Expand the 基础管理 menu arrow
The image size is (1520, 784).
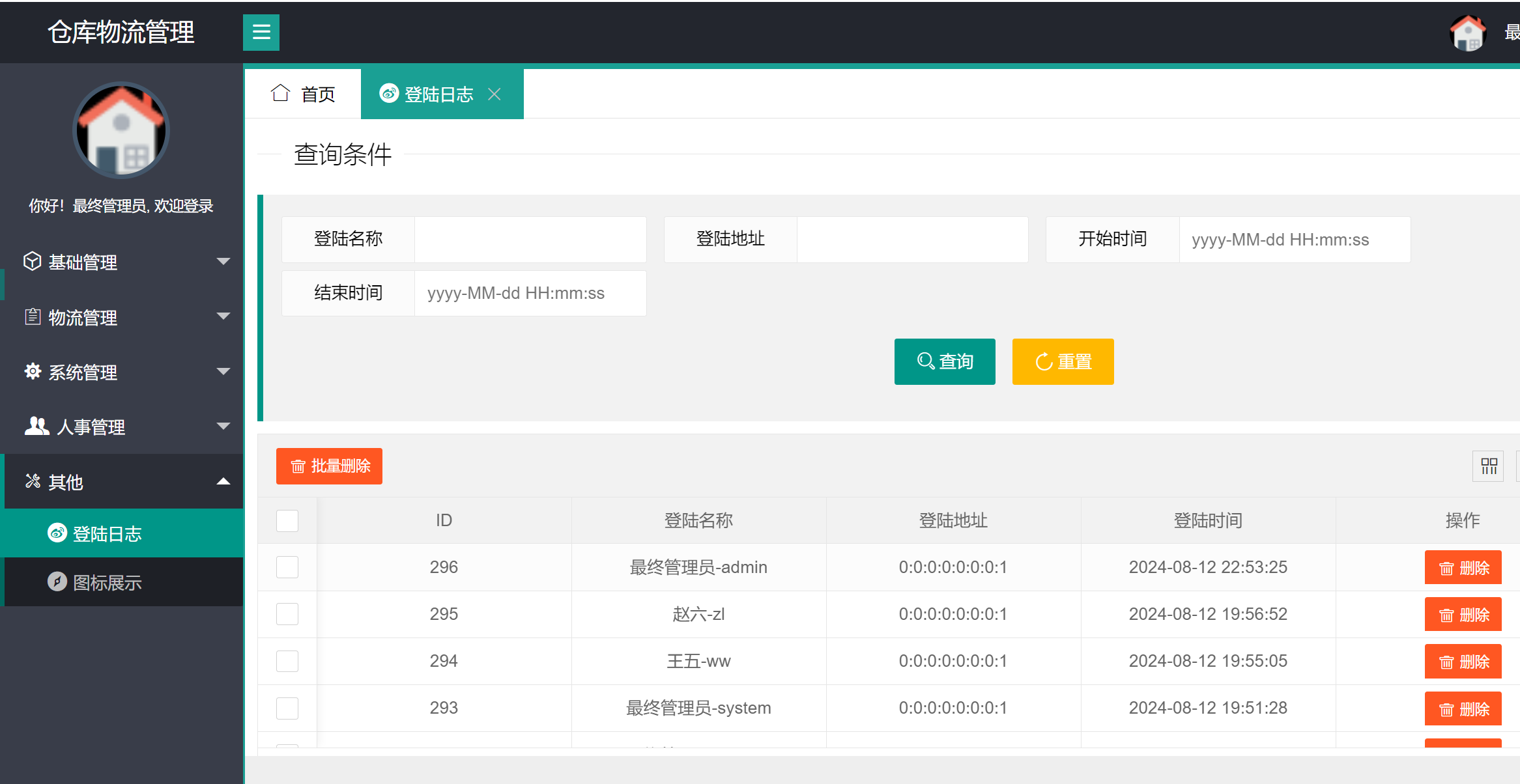pos(223,261)
